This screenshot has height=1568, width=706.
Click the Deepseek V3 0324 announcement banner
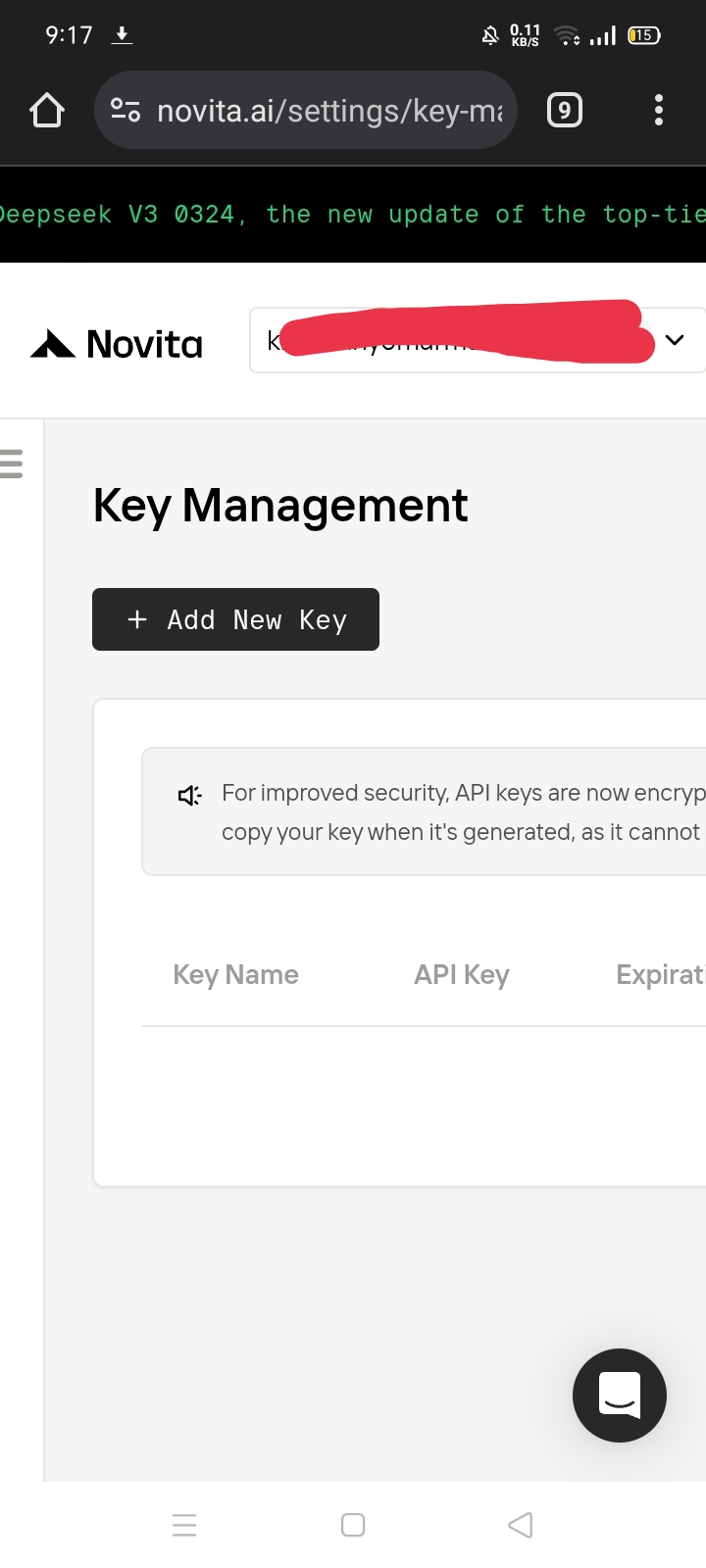pos(353,215)
